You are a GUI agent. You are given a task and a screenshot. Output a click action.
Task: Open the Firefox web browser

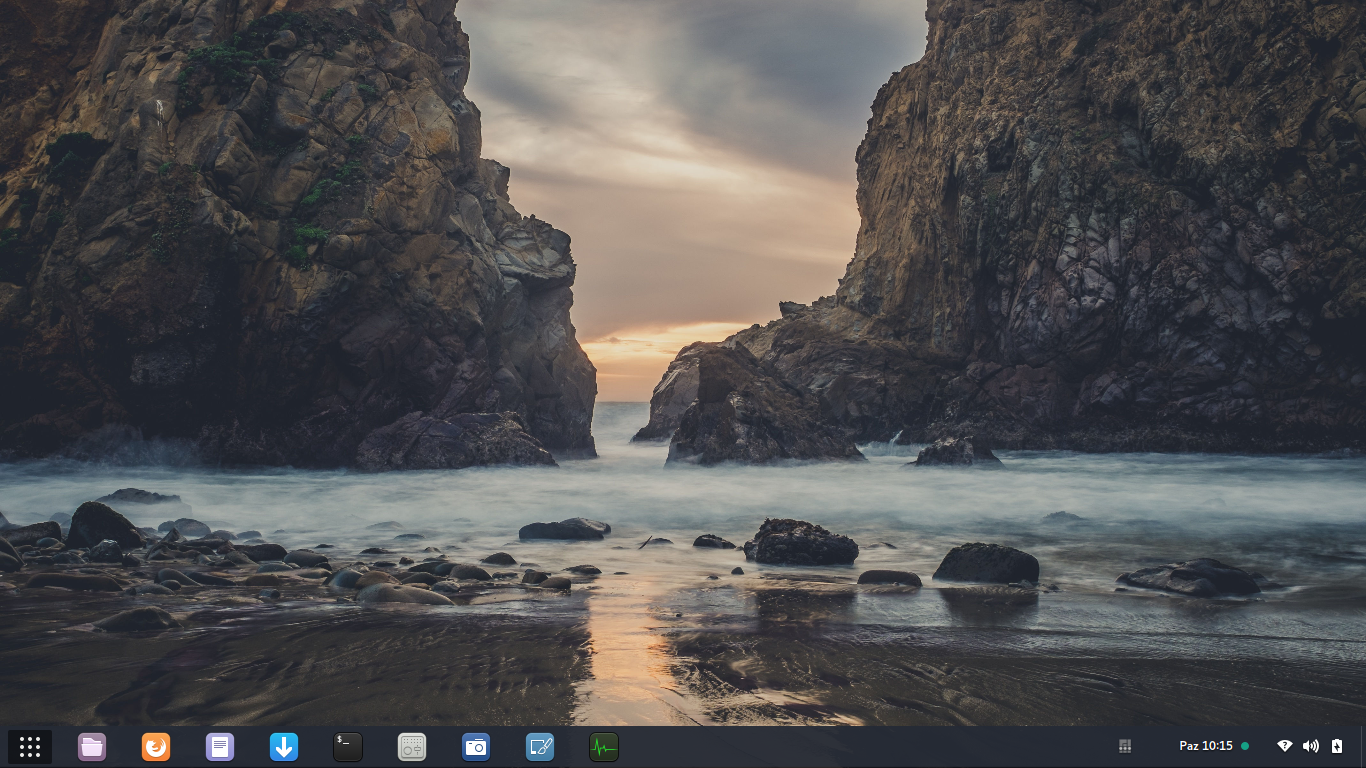156,747
